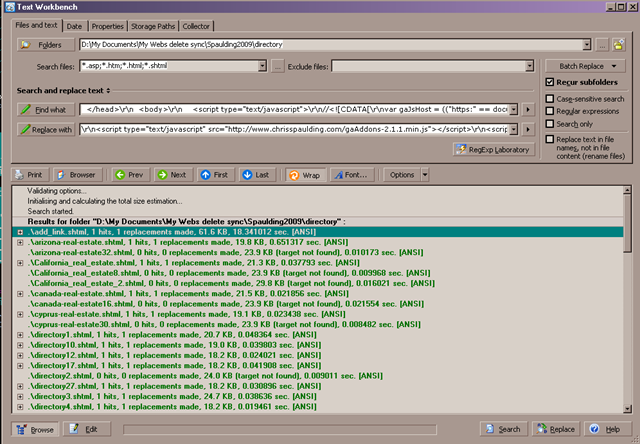Click the Browser toolbar button
This screenshot has width=640, height=444.
77,175
